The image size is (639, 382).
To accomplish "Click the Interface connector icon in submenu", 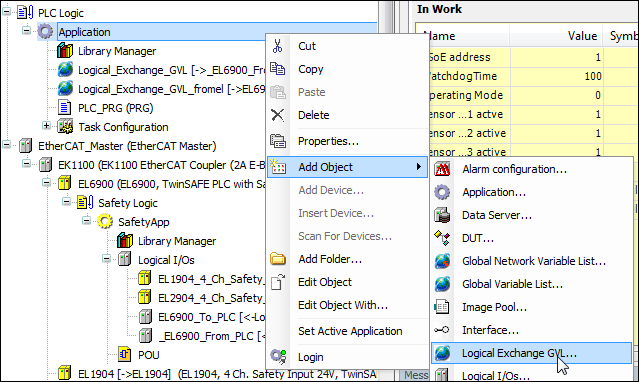I will [442, 329].
